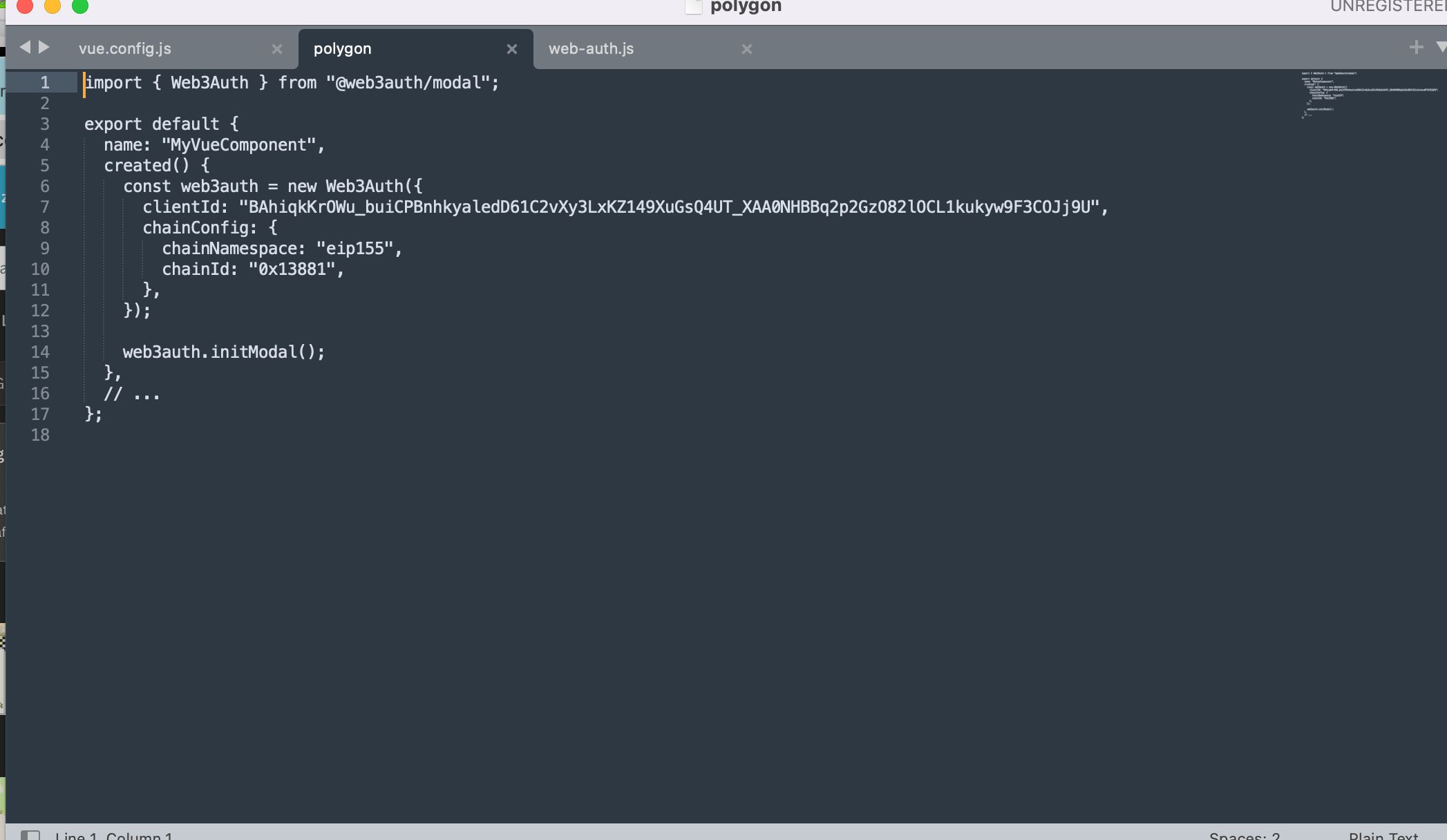Click the yellow minimize window button
This screenshot has width=1447, height=840.
[53, 6]
